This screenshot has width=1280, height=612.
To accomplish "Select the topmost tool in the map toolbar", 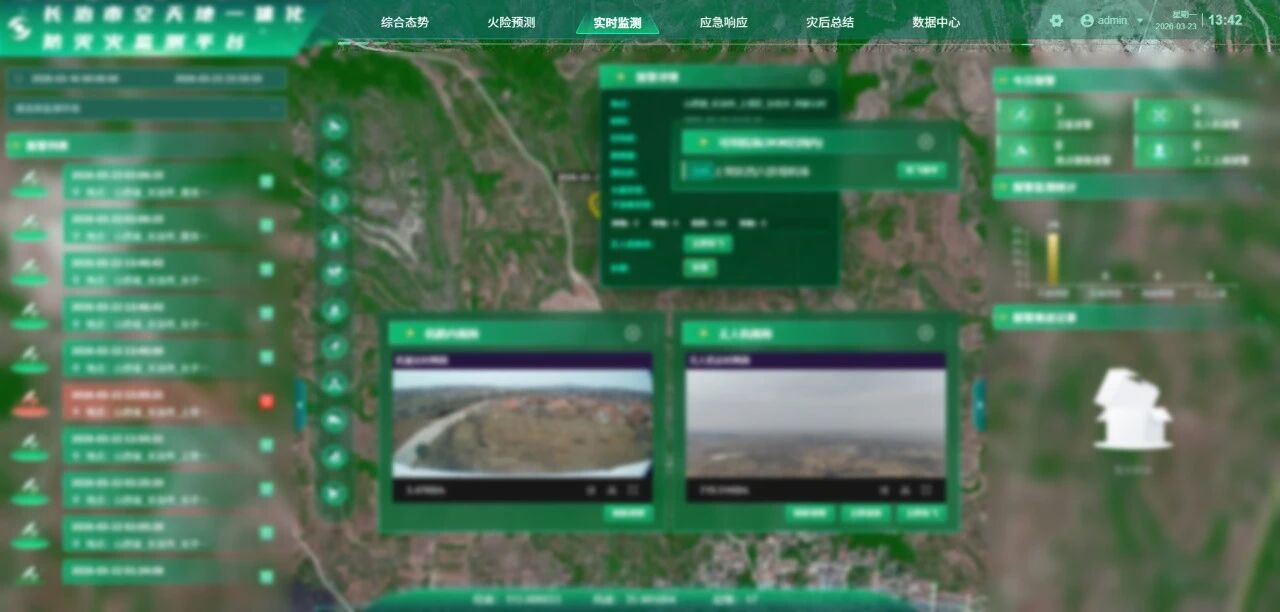I will click(x=335, y=126).
